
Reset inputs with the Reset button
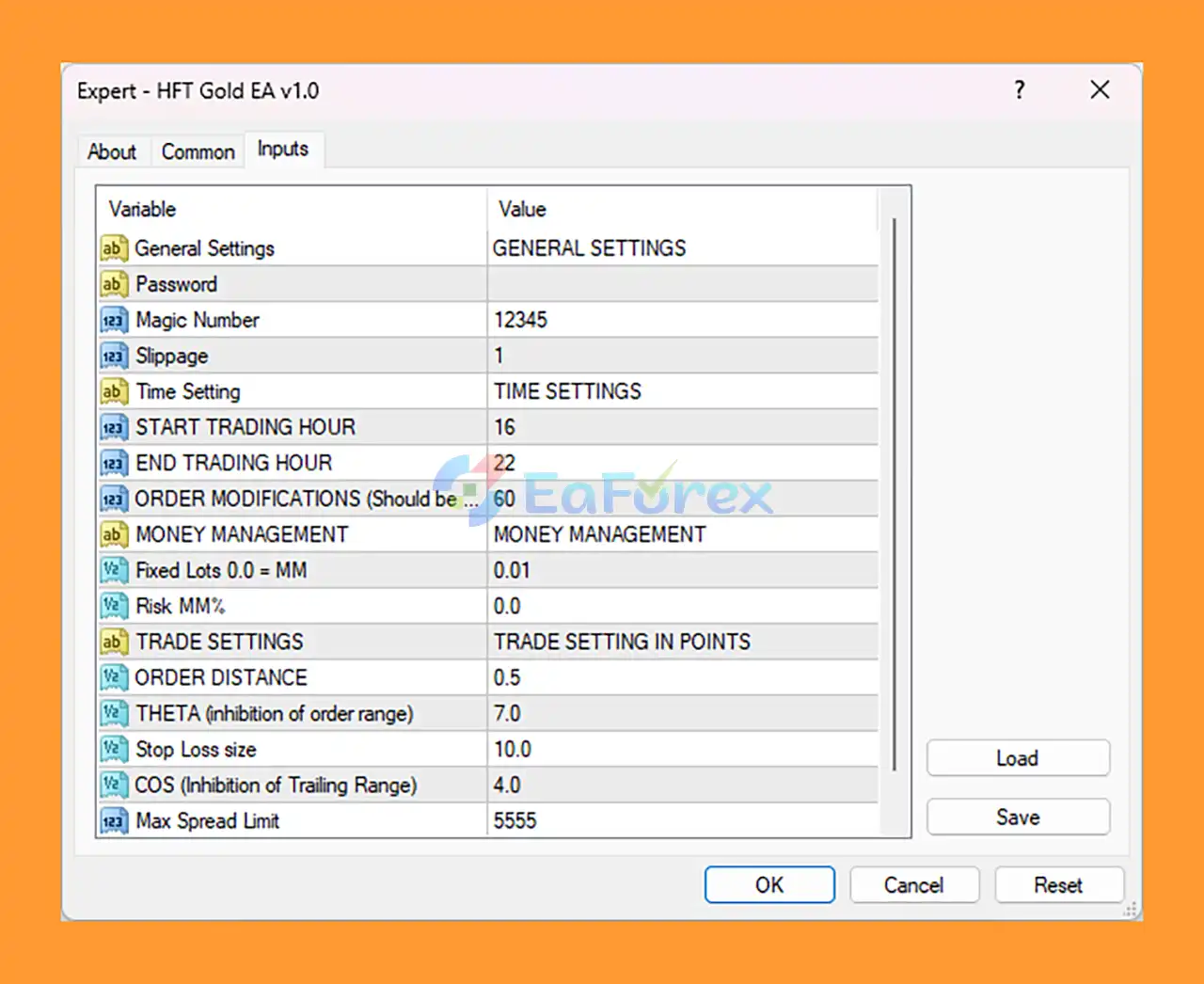pos(1058,885)
